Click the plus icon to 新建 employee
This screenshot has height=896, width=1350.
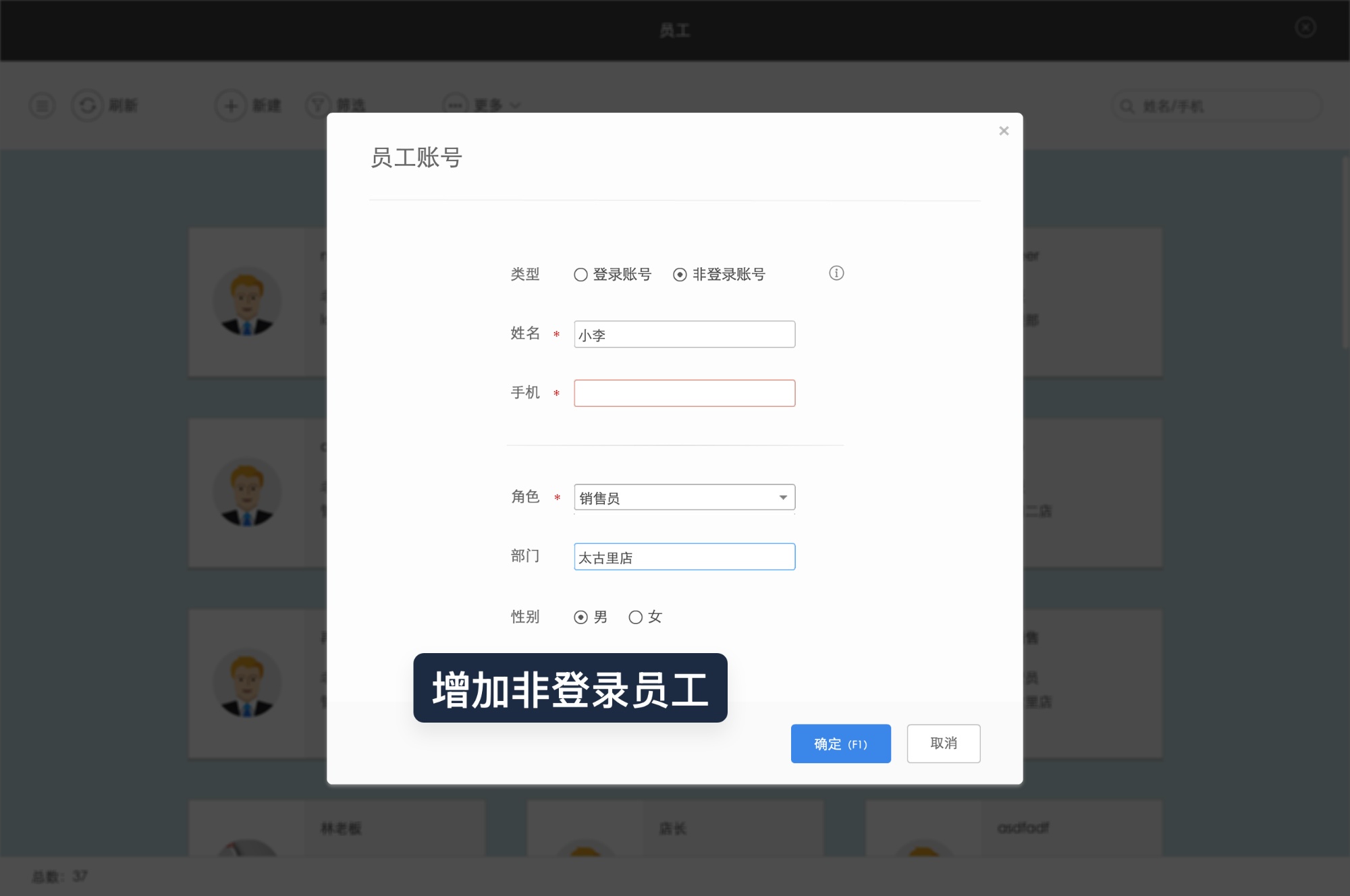tap(230, 105)
